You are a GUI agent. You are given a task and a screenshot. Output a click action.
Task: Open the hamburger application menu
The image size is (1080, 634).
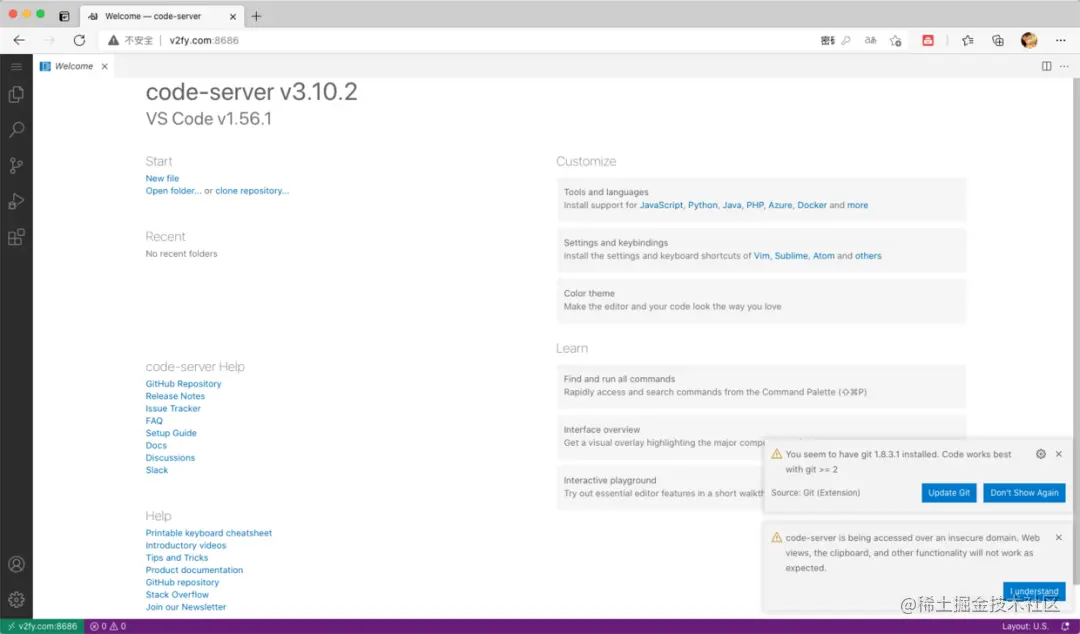(x=17, y=66)
